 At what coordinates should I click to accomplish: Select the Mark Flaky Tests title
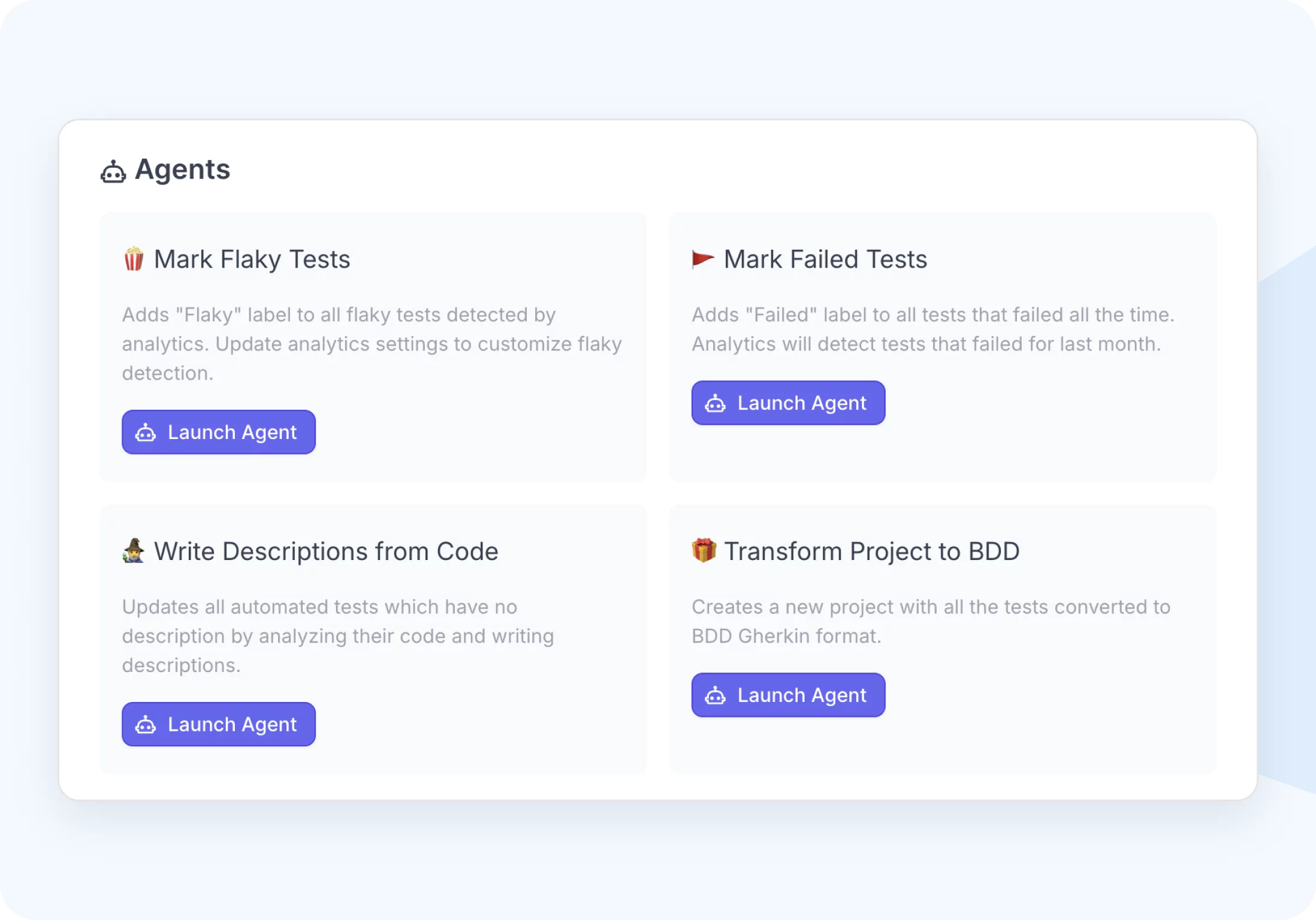(252, 259)
